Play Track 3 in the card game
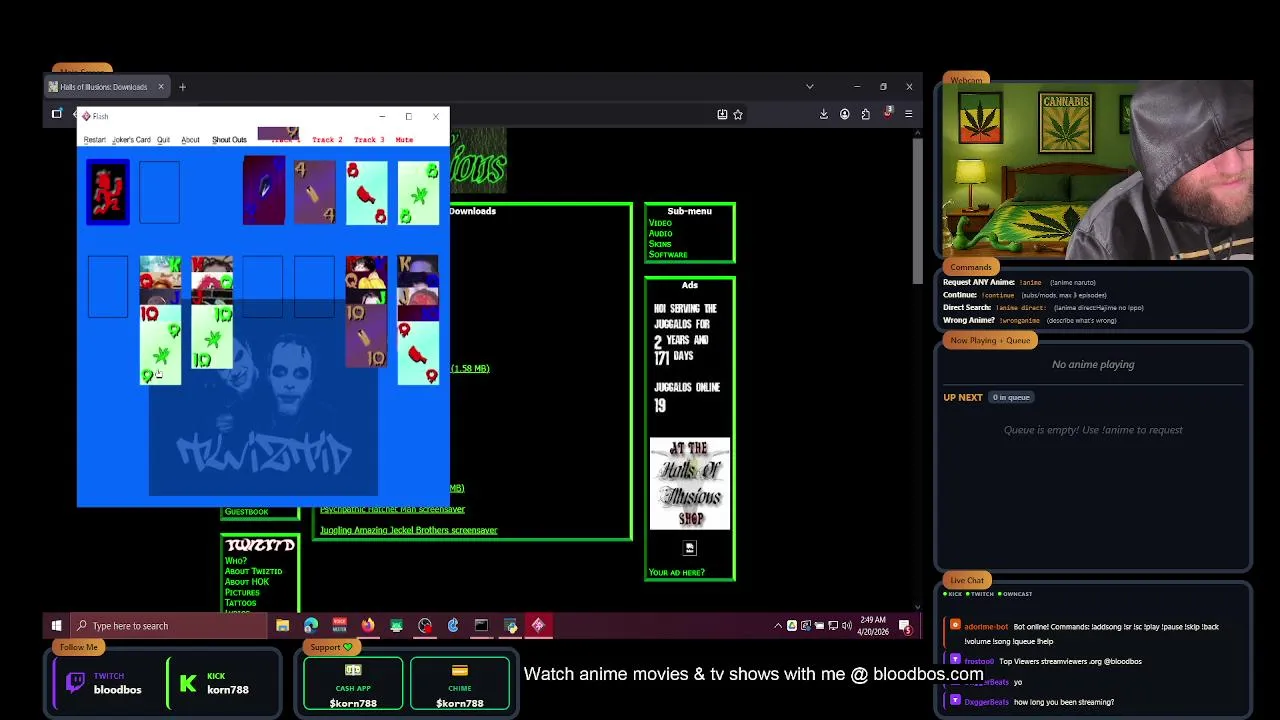The image size is (1280, 720). coord(369,140)
